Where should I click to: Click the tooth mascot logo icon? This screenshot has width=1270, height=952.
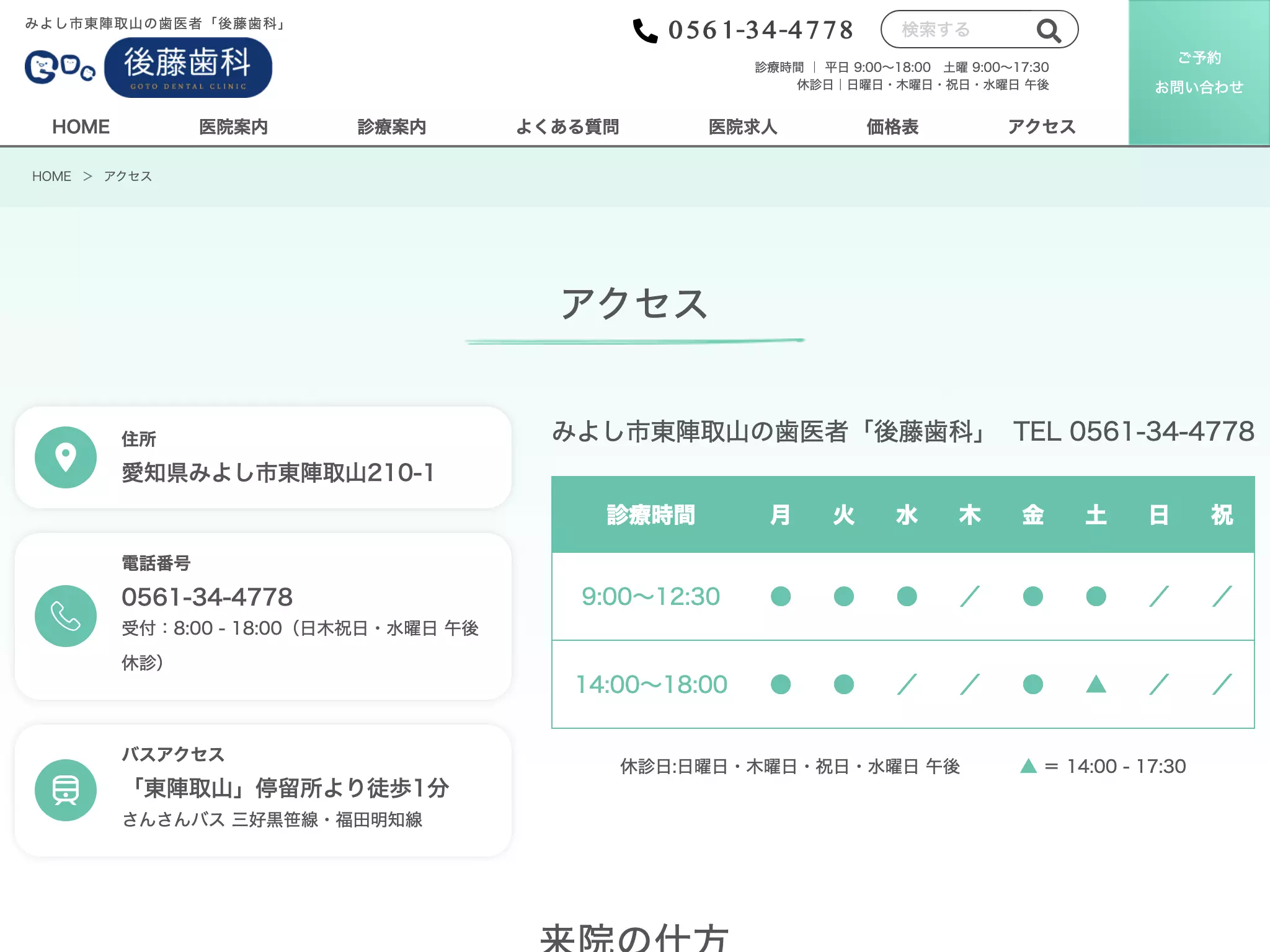[x=60, y=67]
